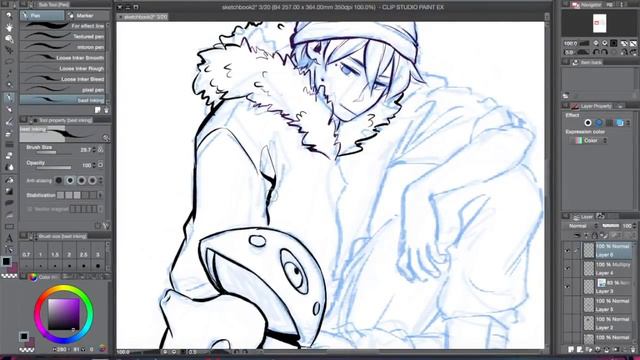Click the Stabilization expand arrow
Screen dimensions: 640x360
click(100, 196)
